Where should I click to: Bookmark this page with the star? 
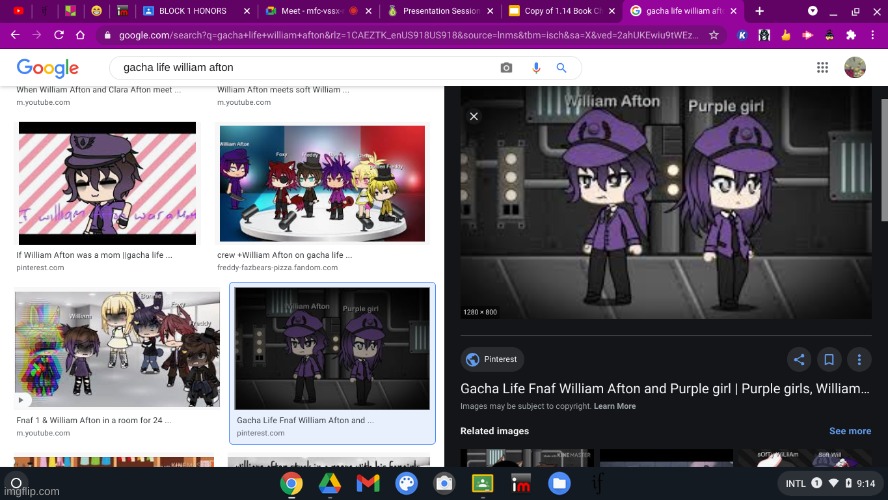pos(714,35)
